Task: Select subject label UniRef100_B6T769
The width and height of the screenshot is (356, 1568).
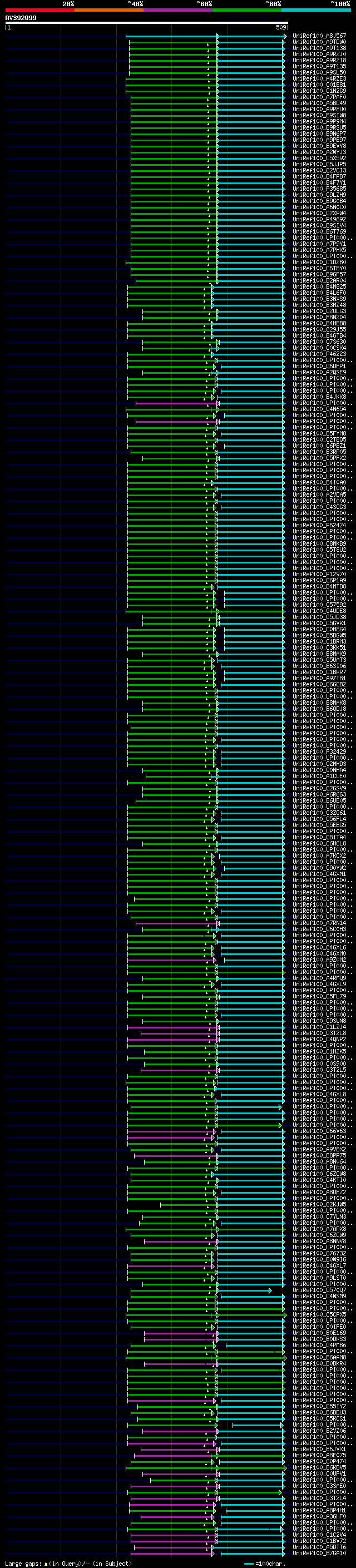Action: coord(319,231)
